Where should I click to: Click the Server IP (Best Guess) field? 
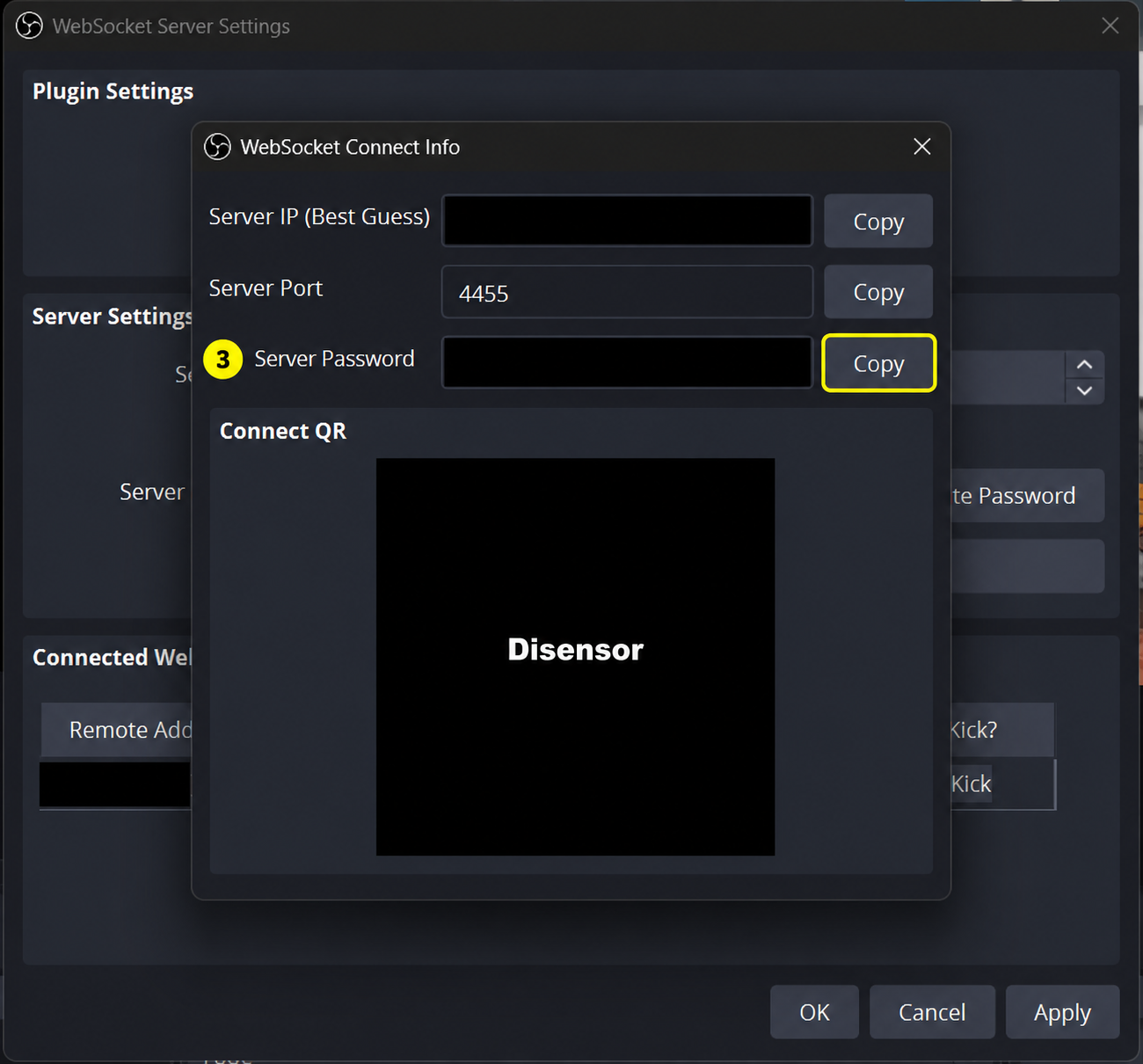627,221
